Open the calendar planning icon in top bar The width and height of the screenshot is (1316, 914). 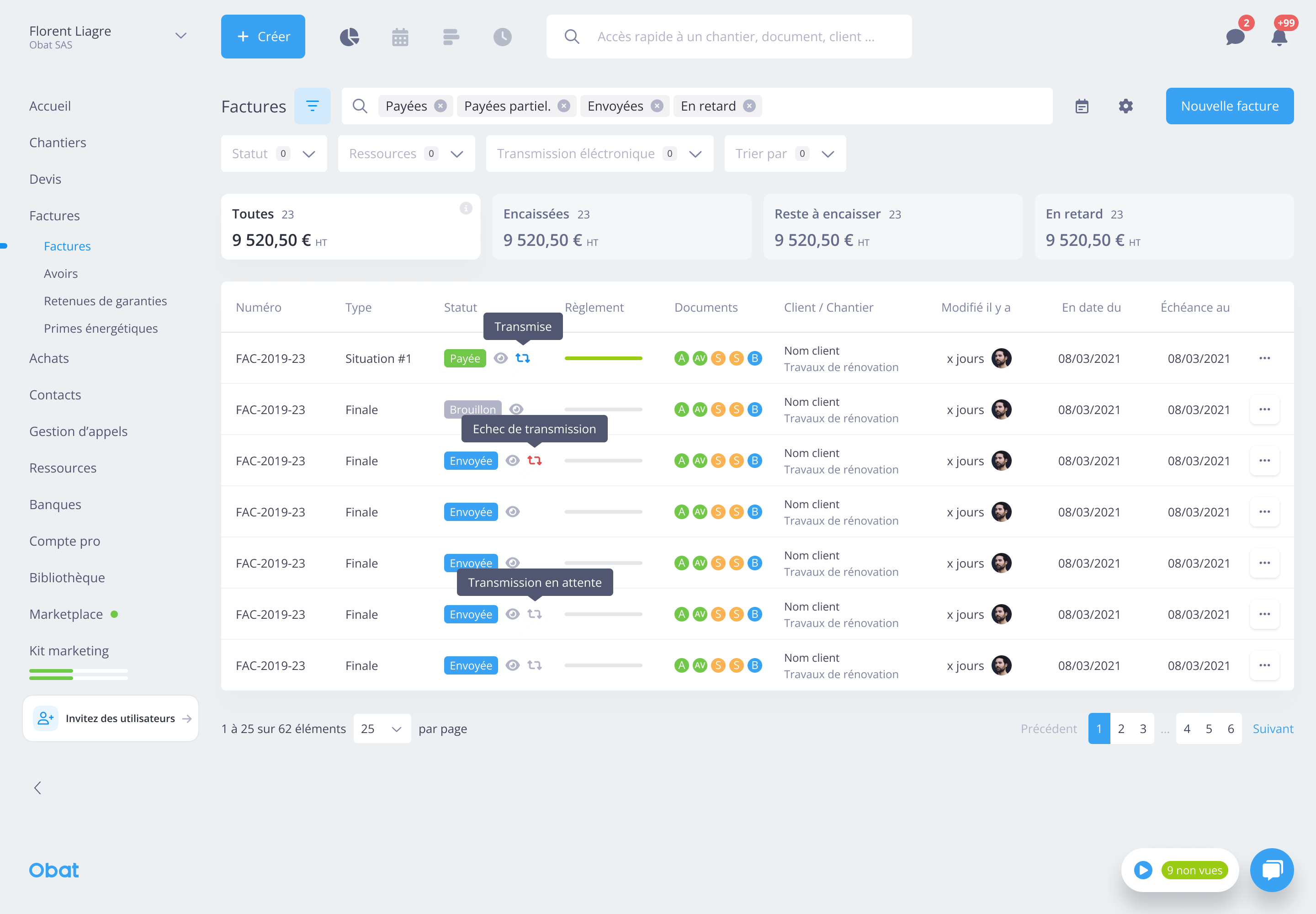400,37
